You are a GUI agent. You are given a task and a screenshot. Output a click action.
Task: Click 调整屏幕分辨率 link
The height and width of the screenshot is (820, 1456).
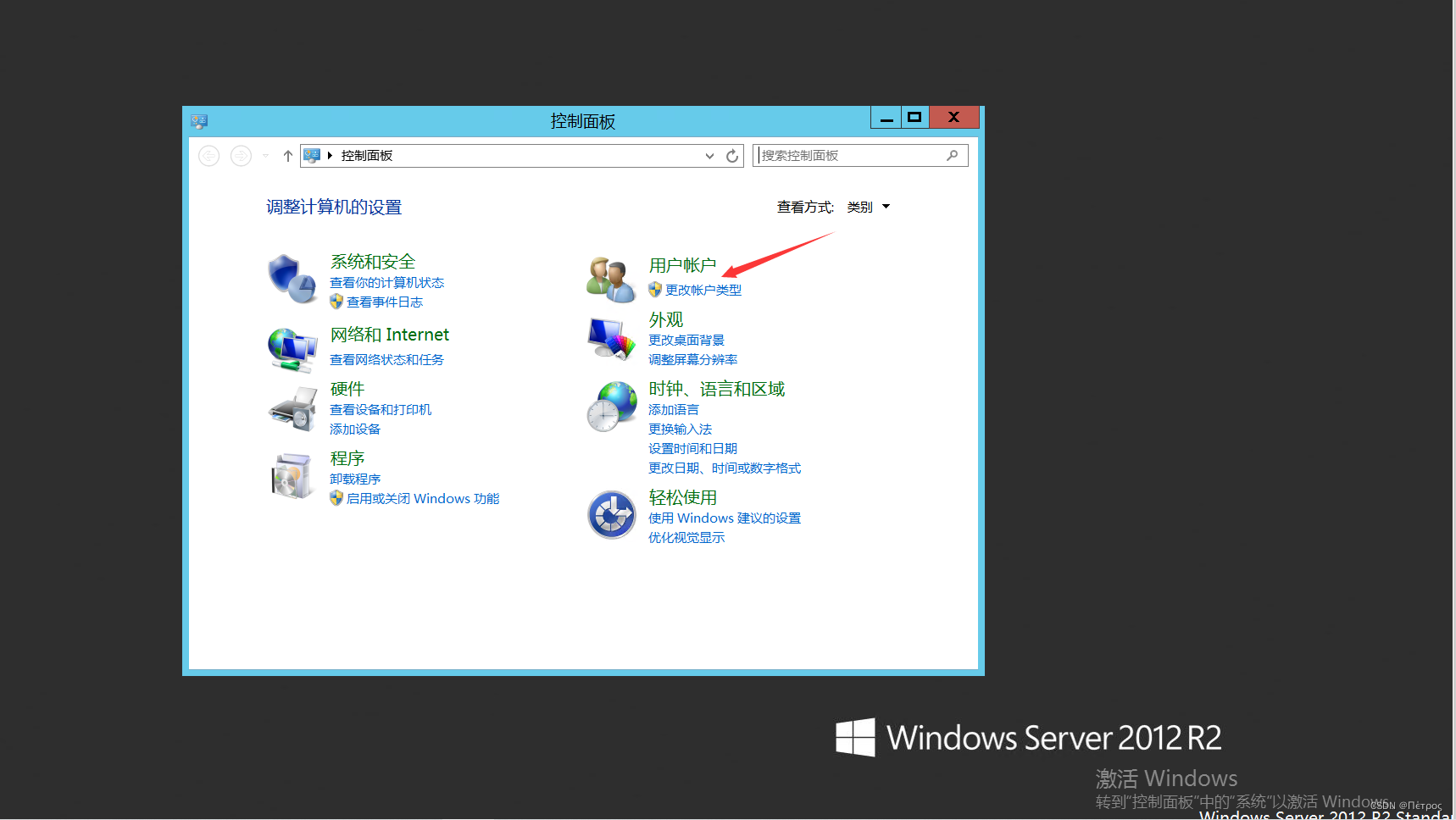[x=692, y=359]
